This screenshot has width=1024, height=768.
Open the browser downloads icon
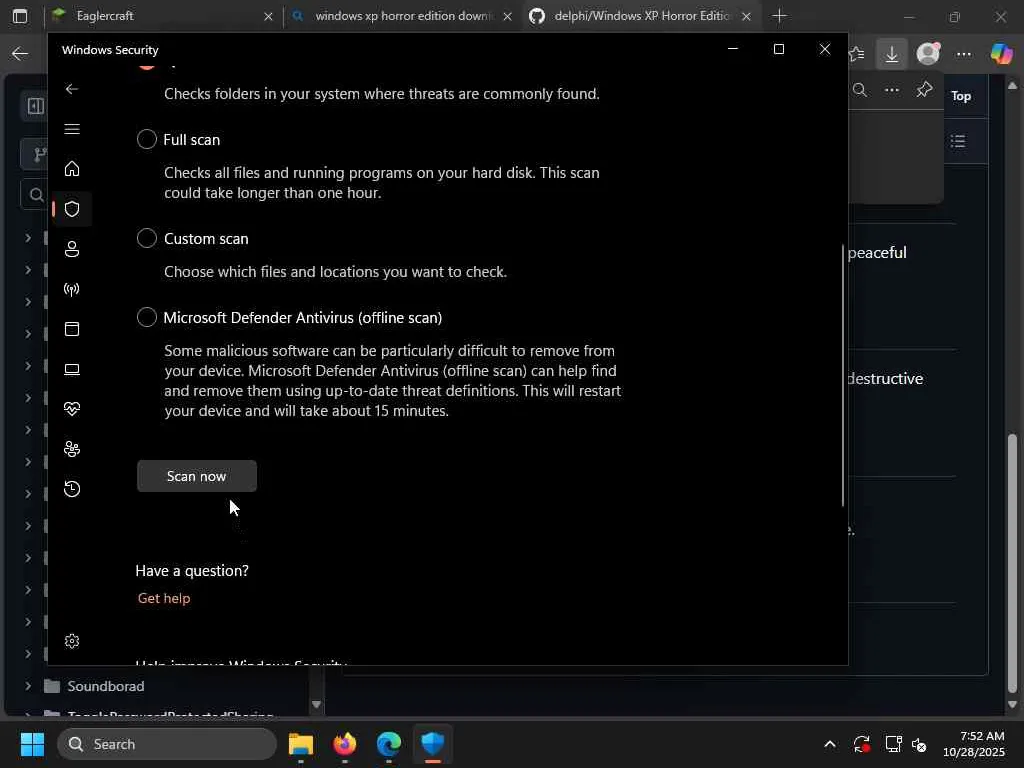tap(891, 54)
